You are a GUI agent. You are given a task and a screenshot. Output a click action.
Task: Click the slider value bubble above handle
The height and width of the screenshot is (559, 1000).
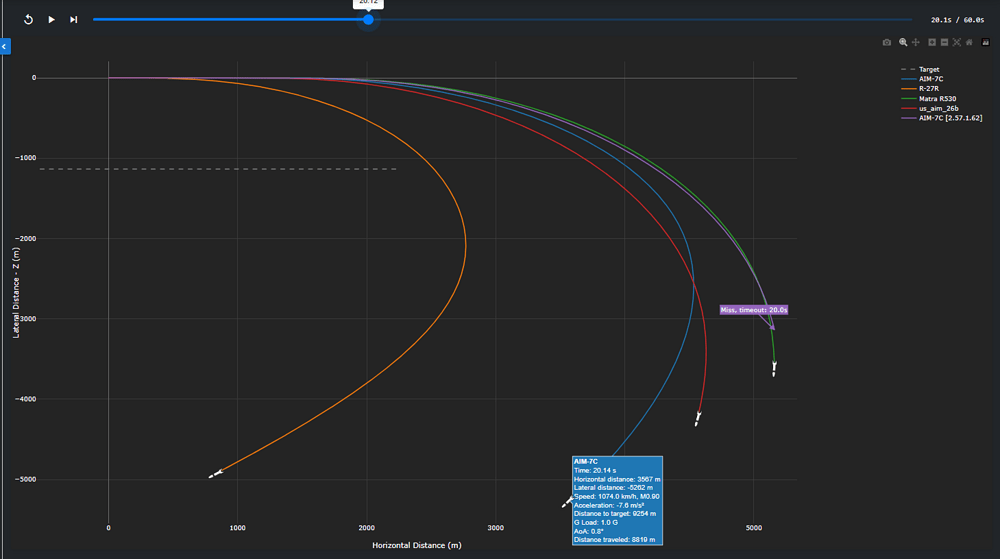(x=368, y=3)
